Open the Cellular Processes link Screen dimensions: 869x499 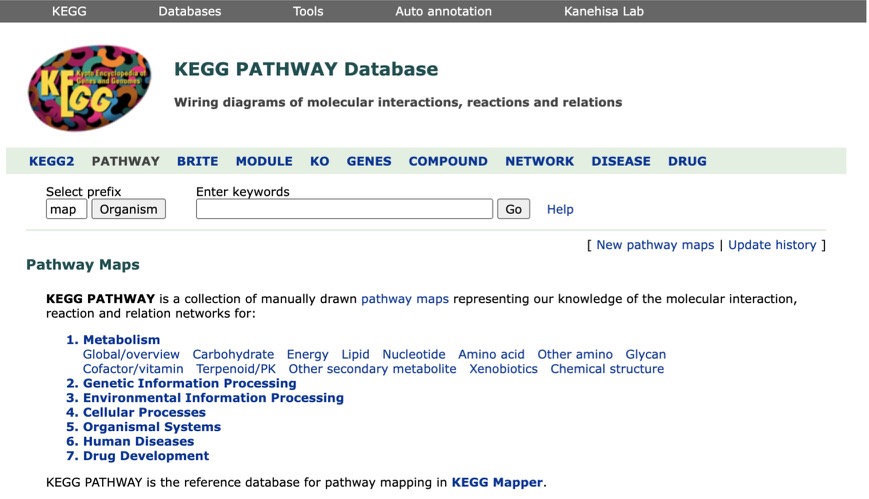coord(144,413)
